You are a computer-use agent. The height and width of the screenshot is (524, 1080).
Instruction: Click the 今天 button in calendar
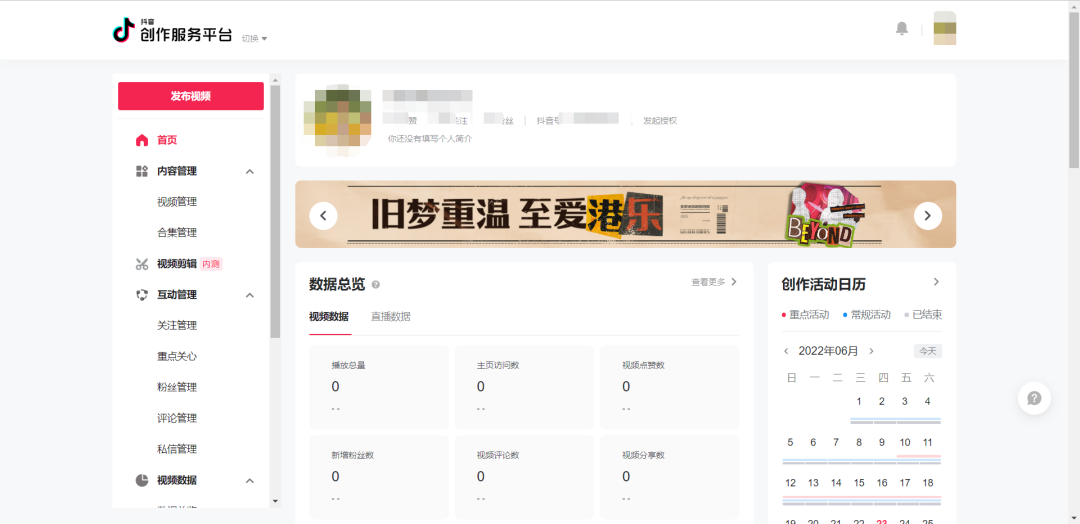(x=927, y=351)
